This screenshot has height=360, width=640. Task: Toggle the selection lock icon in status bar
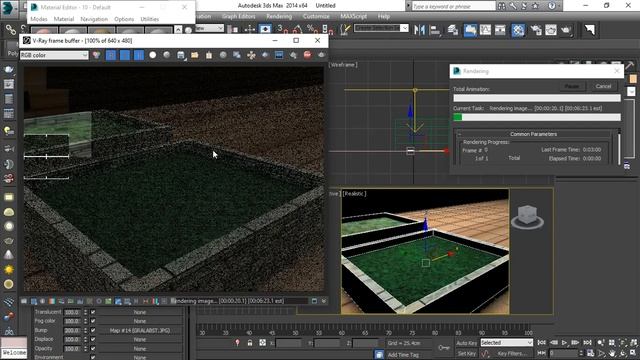coord(250,343)
